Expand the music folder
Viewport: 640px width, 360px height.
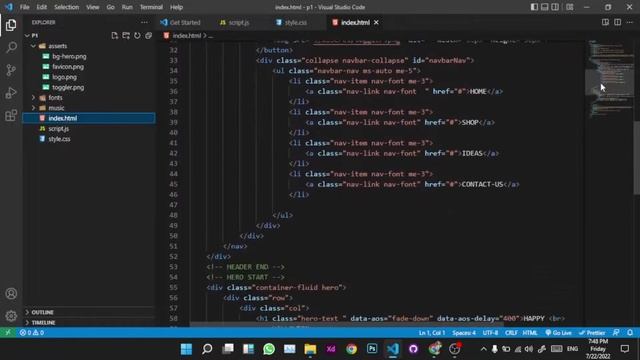[x=33, y=108]
